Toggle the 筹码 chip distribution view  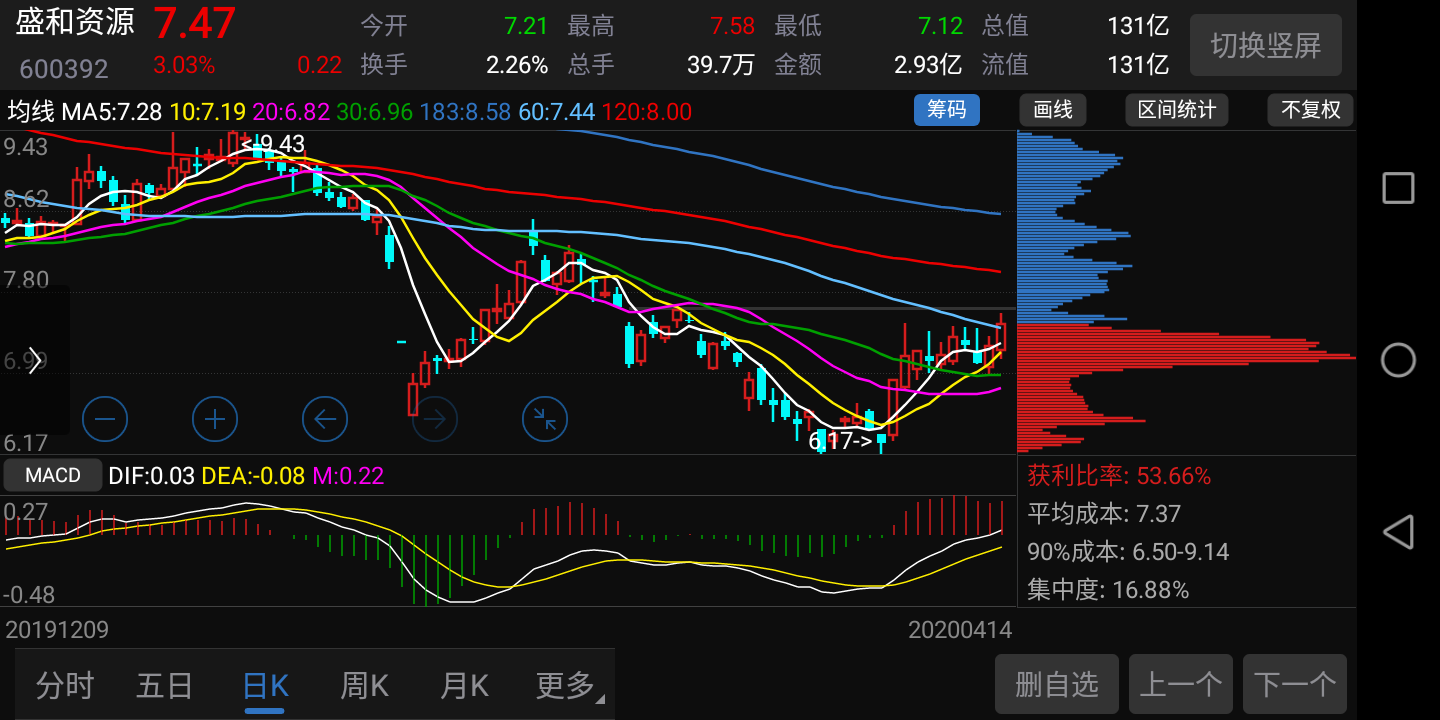coord(946,110)
